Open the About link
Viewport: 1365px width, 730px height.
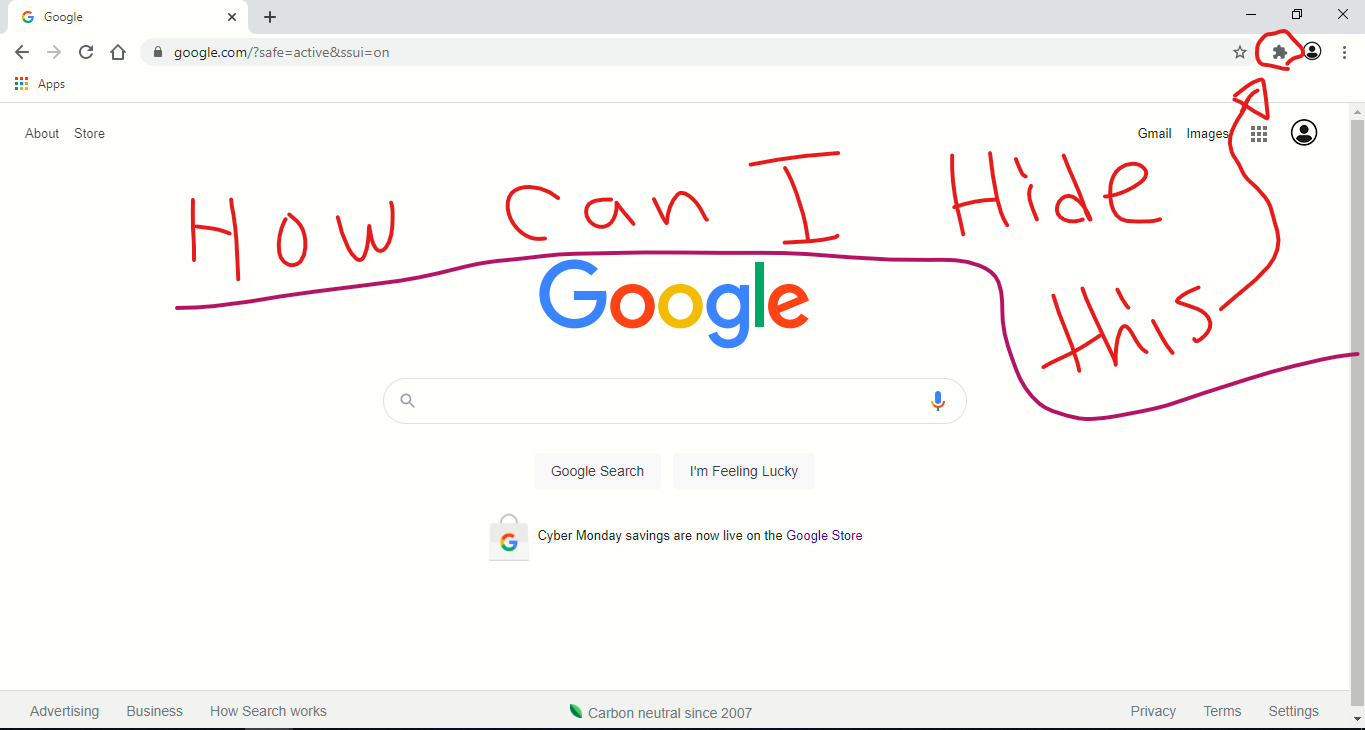click(x=42, y=133)
